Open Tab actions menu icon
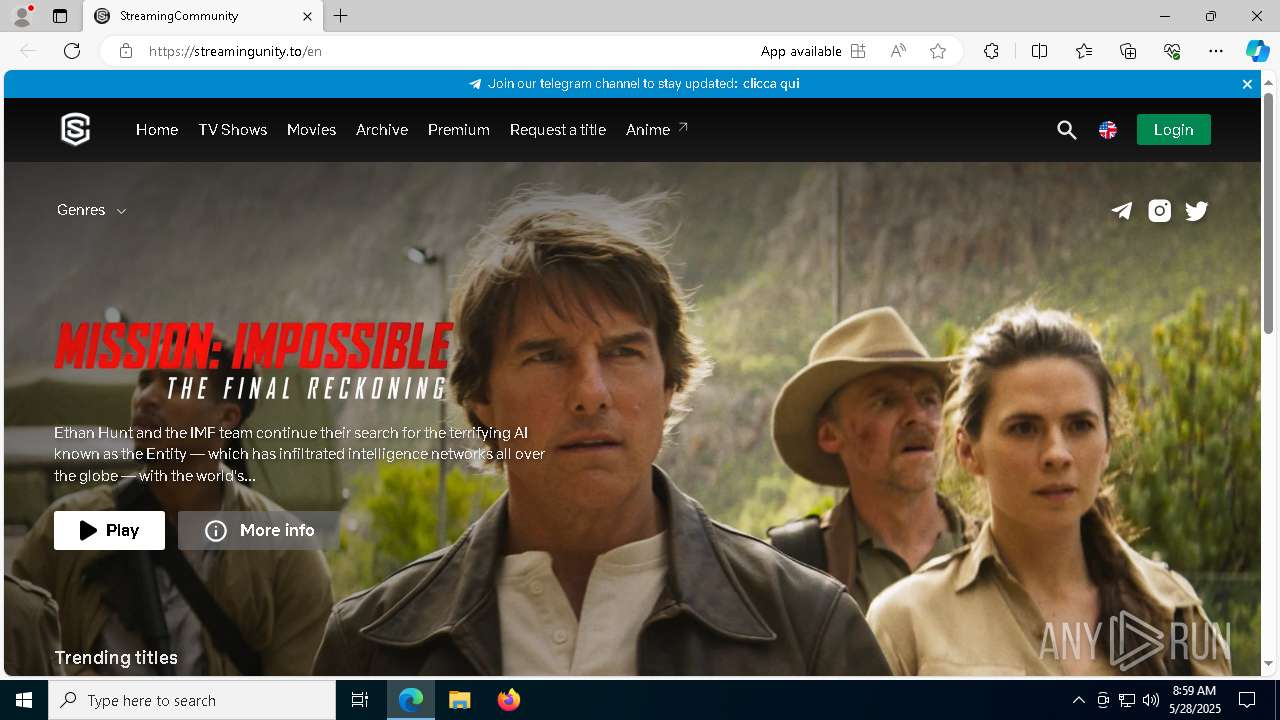 (x=60, y=16)
